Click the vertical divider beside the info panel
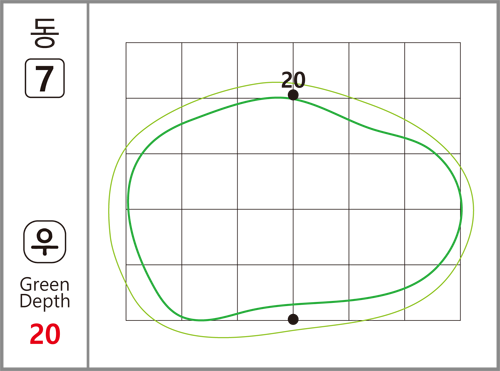The width and height of the screenshot is (500, 371). click(88, 185)
